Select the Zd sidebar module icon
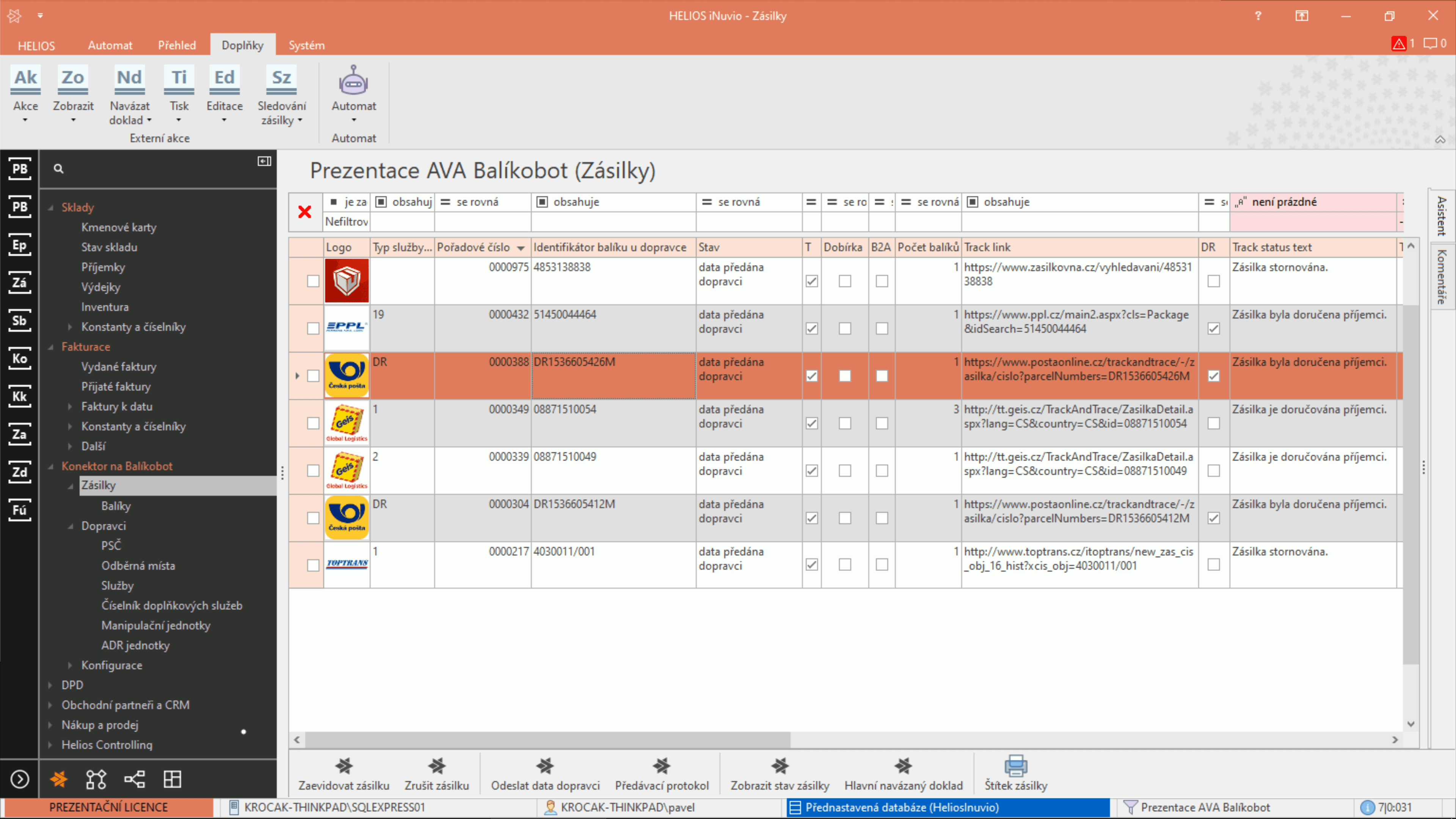The image size is (1456, 819). click(20, 472)
